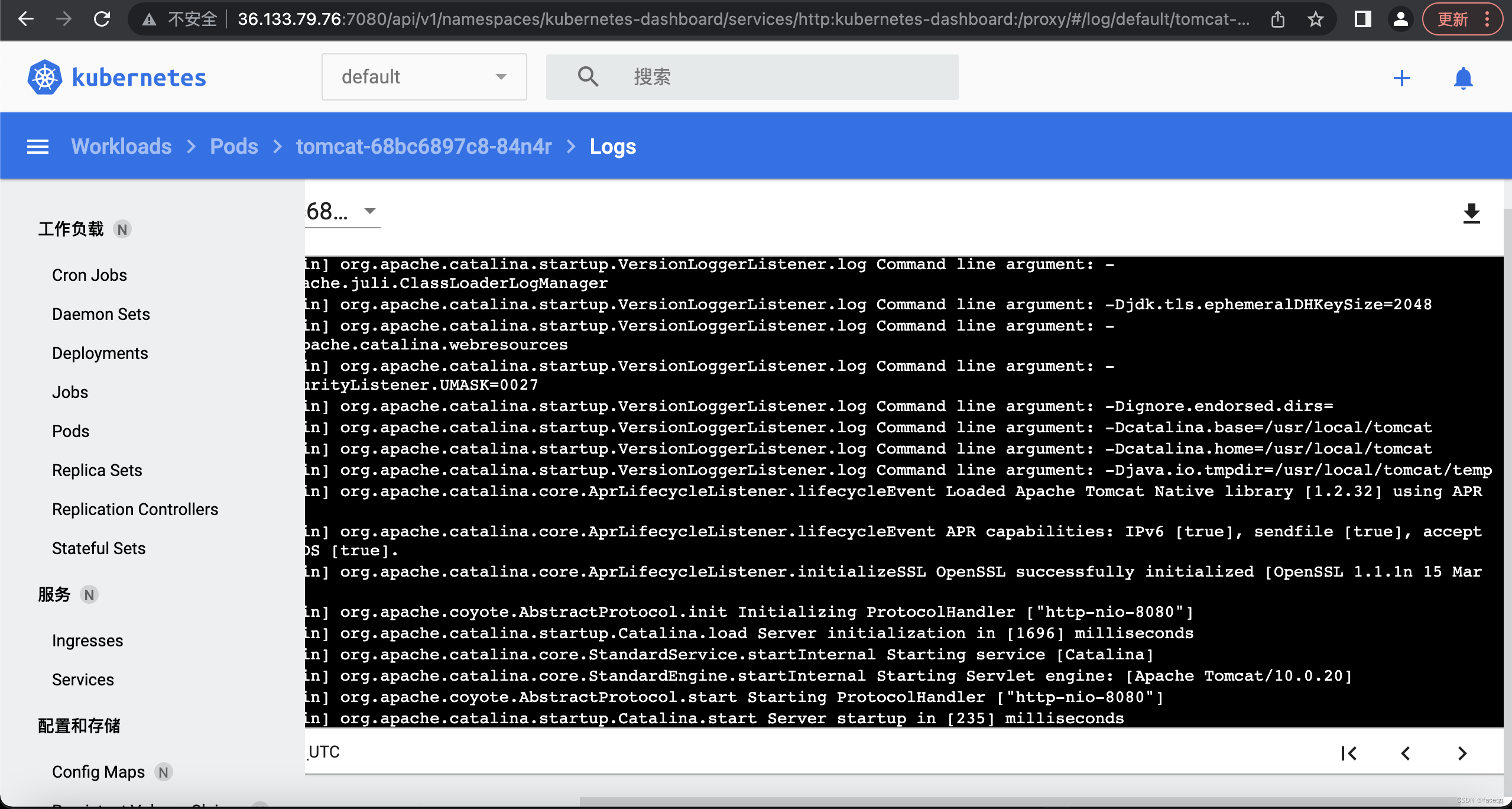Bookmark this page with the star icon
The width and height of the screenshot is (1512, 809).
tap(1315, 20)
